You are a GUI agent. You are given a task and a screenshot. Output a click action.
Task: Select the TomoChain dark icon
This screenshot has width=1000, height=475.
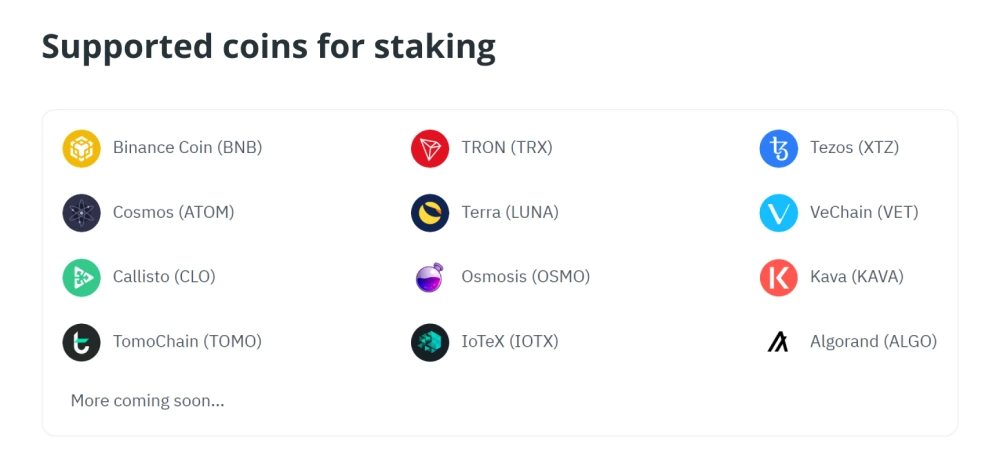pyautogui.click(x=81, y=342)
